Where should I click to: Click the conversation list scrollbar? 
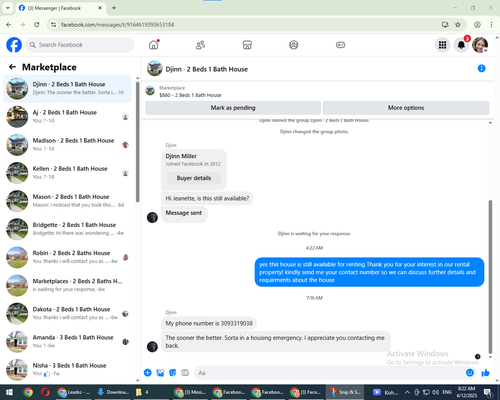(137, 142)
